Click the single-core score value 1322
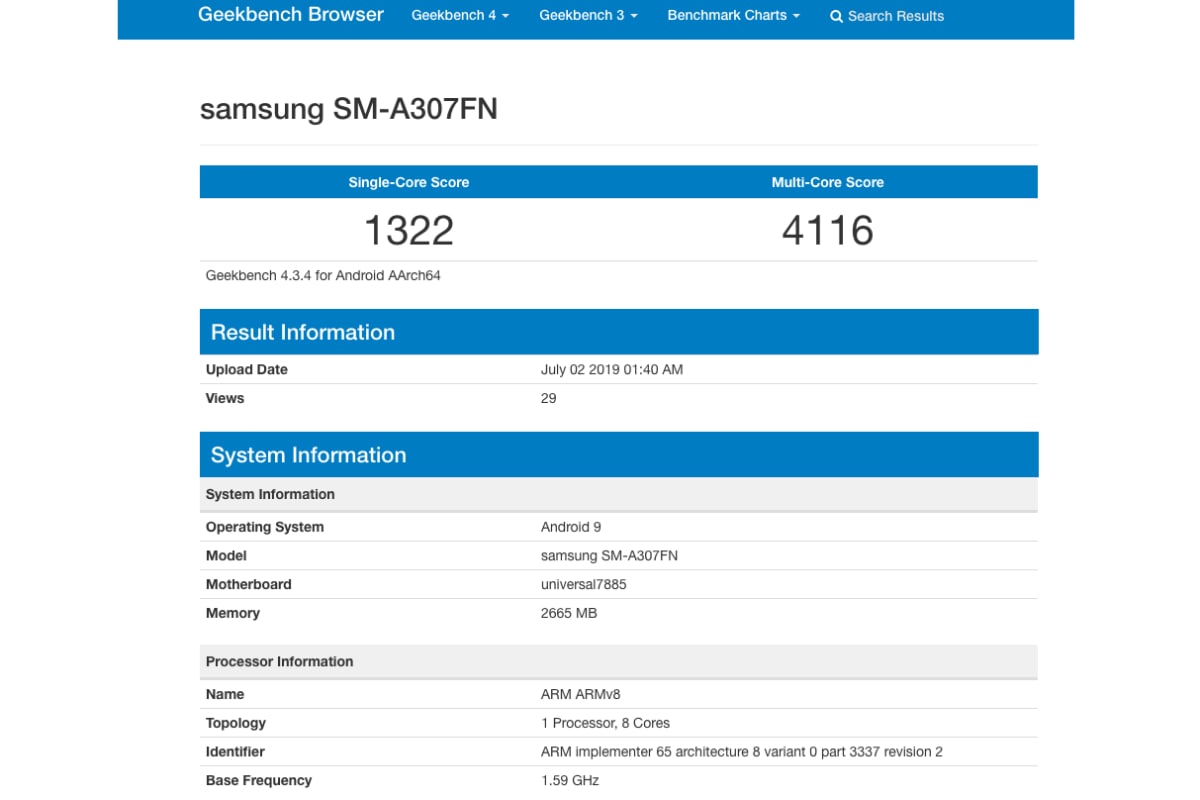Image resolution: width=1200 pixels, height=800 pixels. pos(408,231)
